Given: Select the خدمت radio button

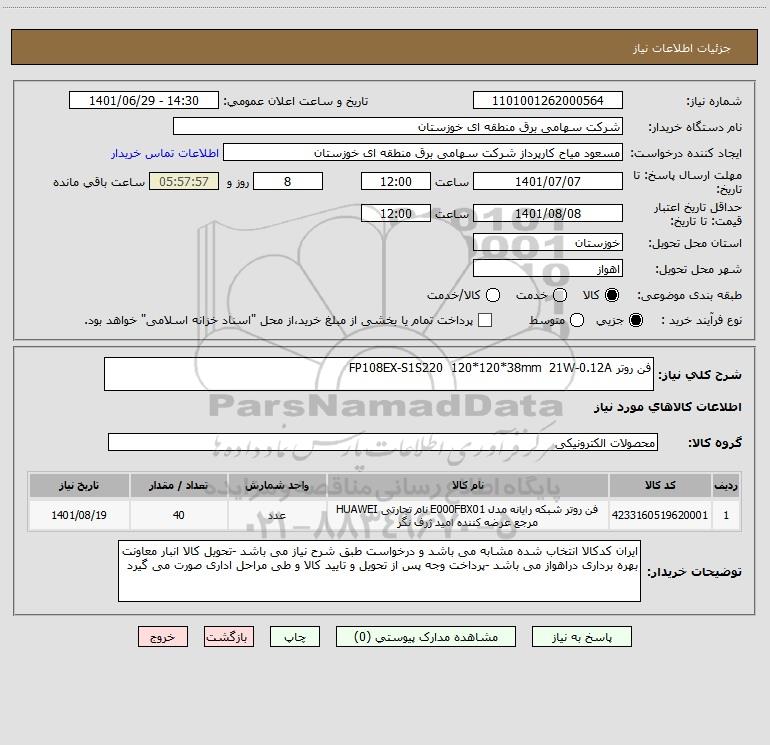Looking at the screenshot, I should (560, 295).
